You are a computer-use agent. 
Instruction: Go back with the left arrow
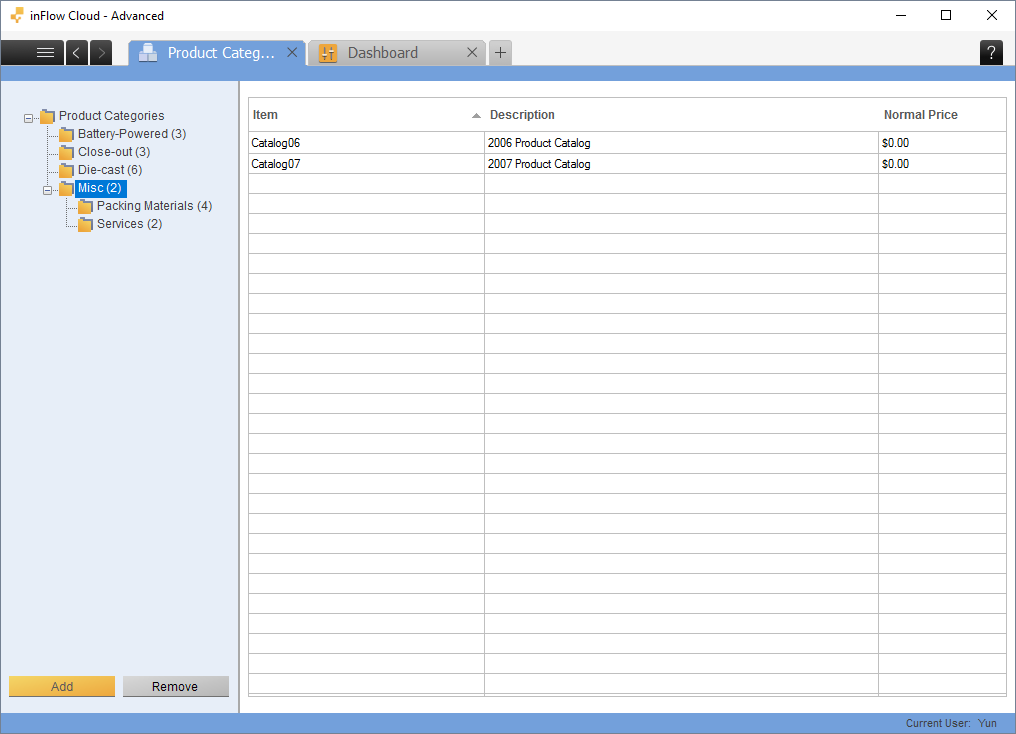(x=76, y=52)
